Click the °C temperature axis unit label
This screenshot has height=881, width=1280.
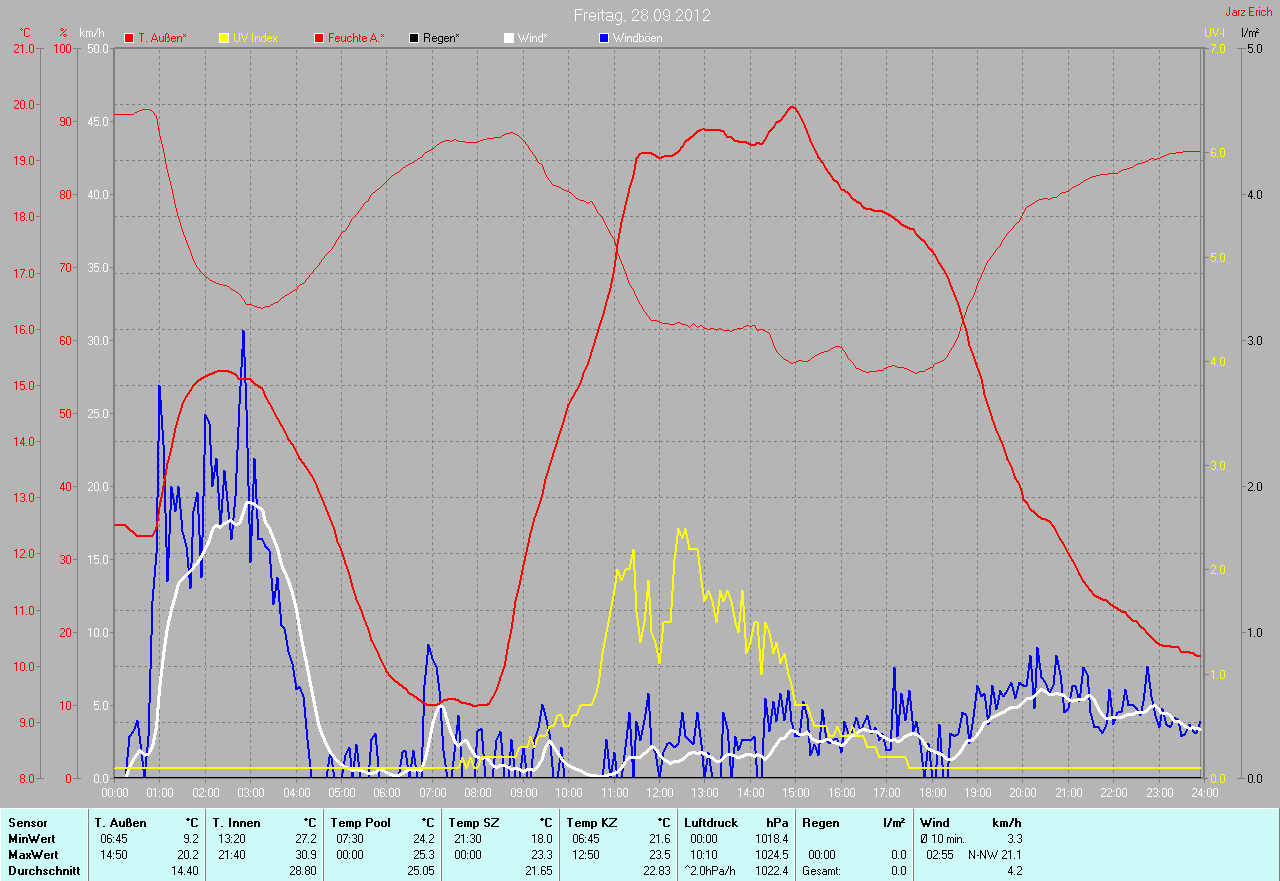point(25,33)
